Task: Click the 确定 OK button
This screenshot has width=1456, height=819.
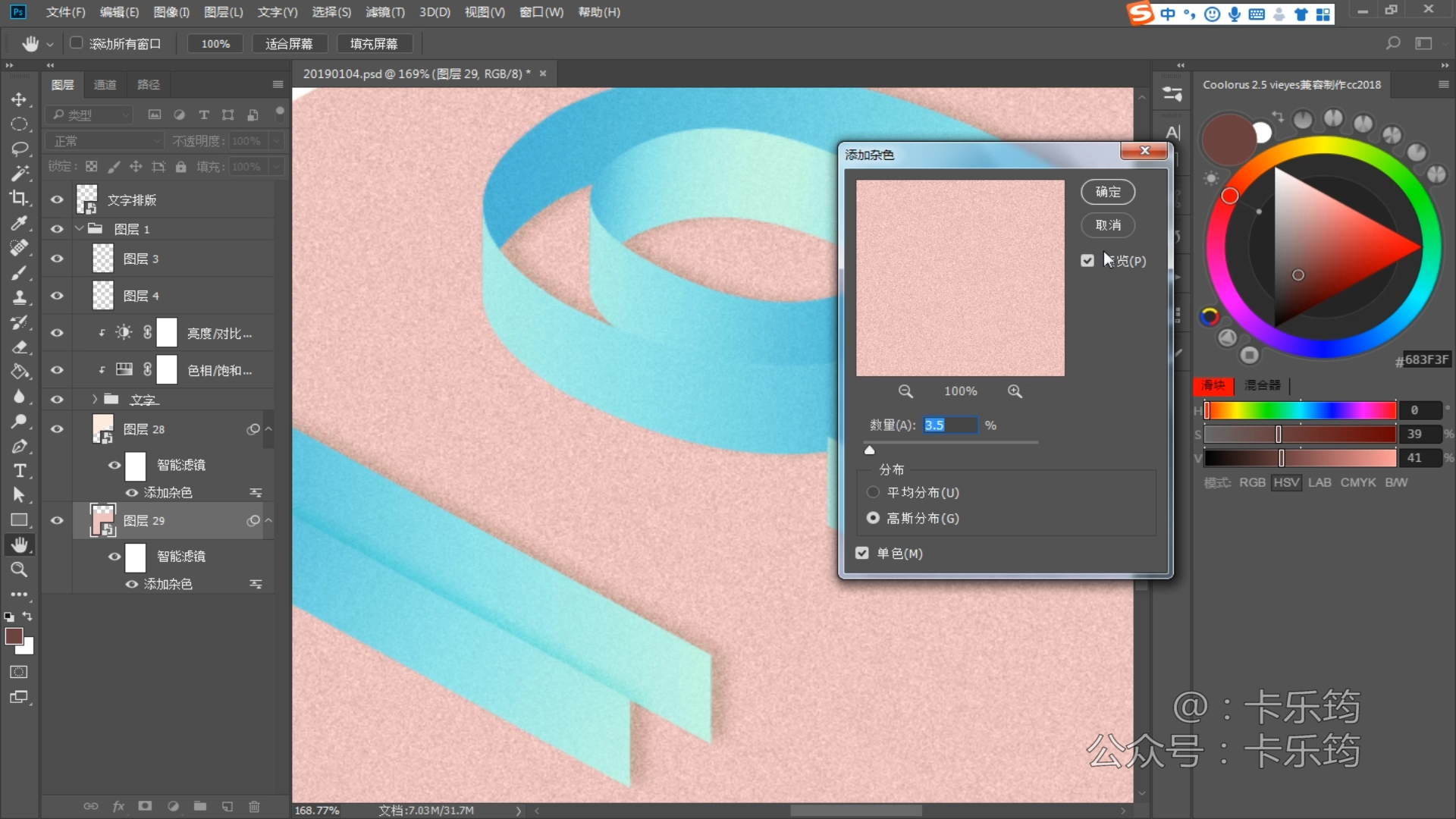Action: tap(1107, 192)
